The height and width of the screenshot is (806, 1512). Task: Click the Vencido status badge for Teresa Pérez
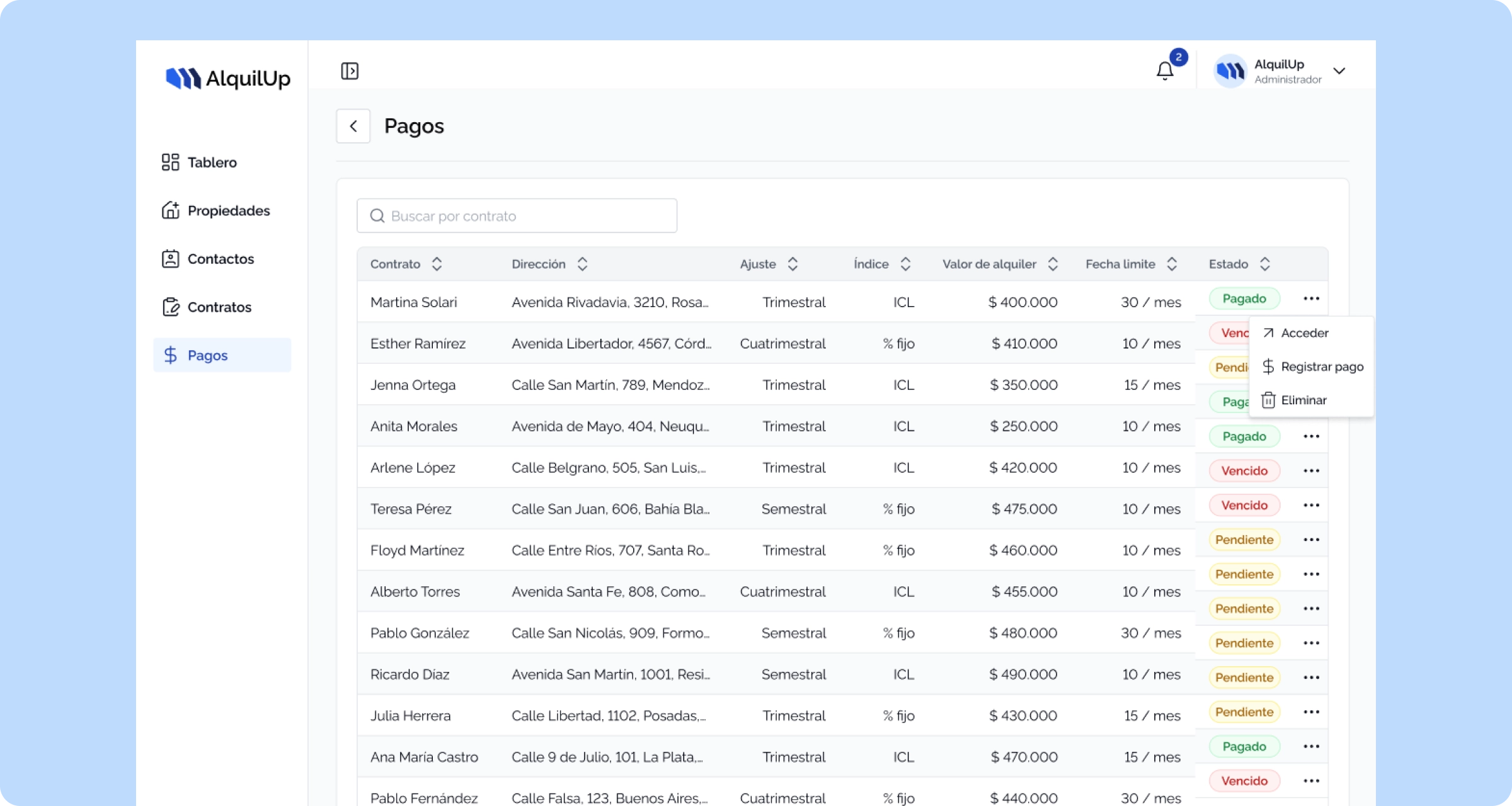pyautogui.click(x=1244, y=505)
